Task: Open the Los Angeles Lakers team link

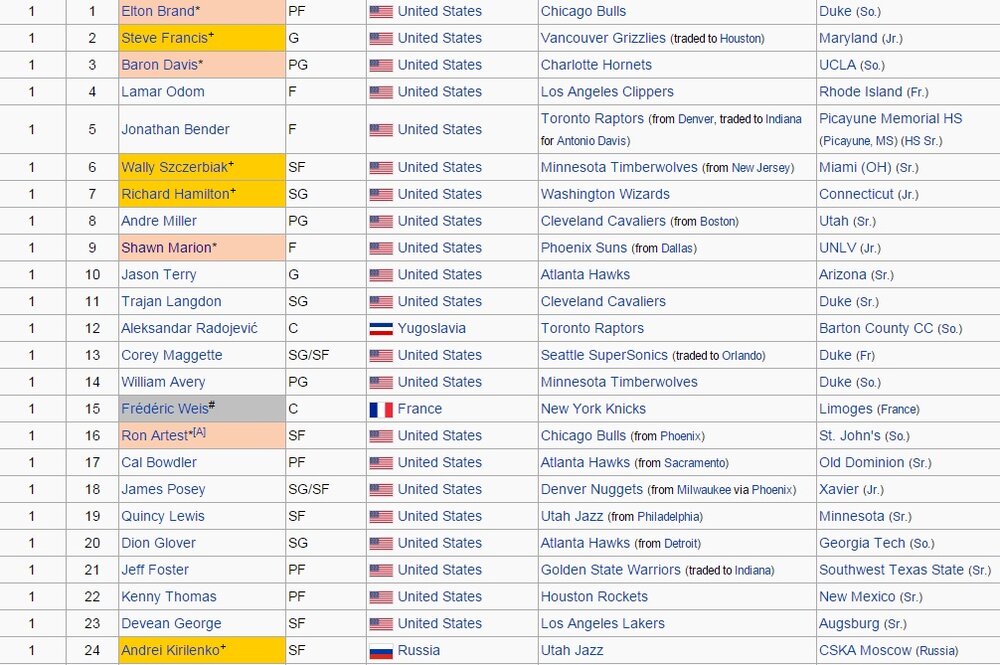Action: click(x=603, y=623)
